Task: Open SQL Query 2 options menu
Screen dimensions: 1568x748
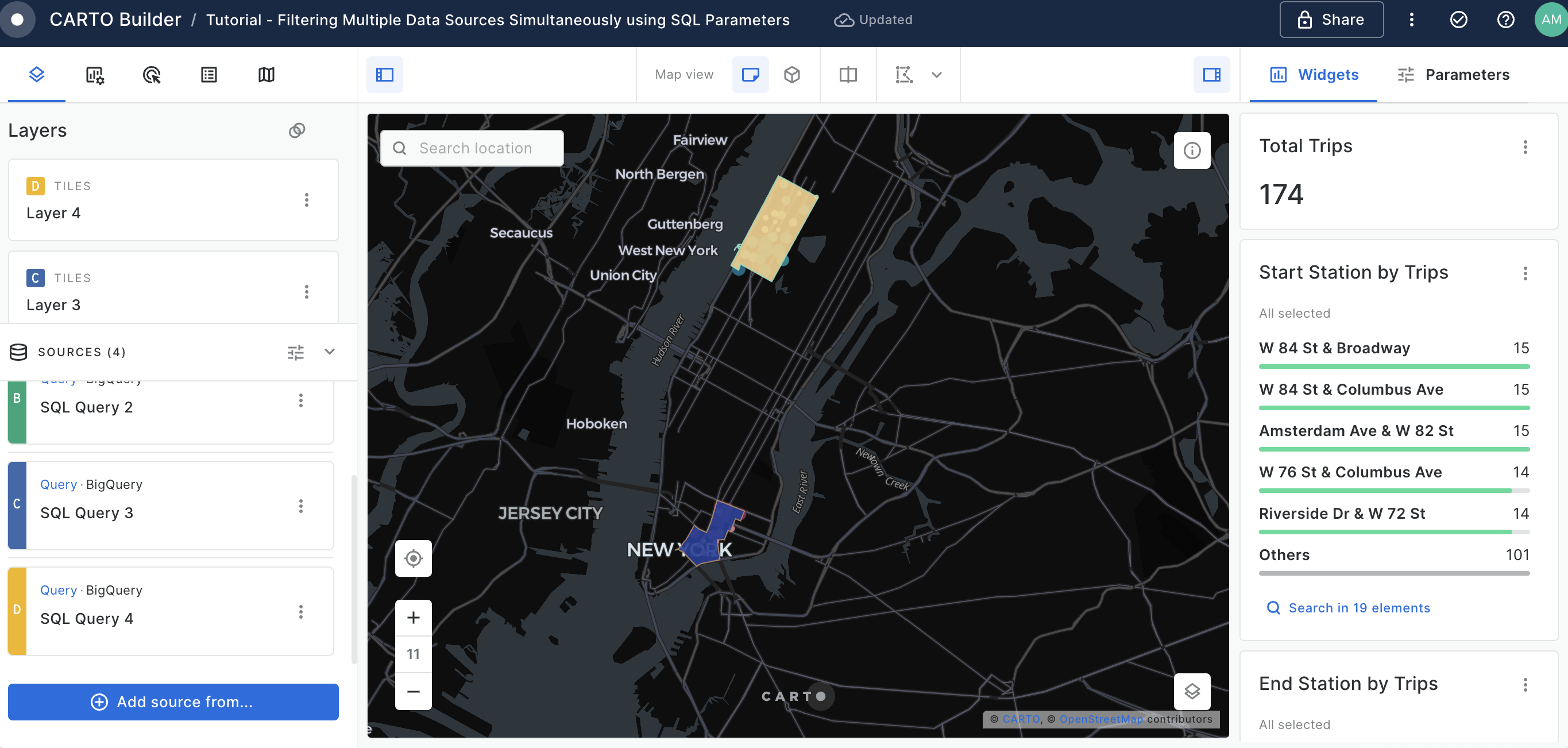Action: [x=300, y=400]
